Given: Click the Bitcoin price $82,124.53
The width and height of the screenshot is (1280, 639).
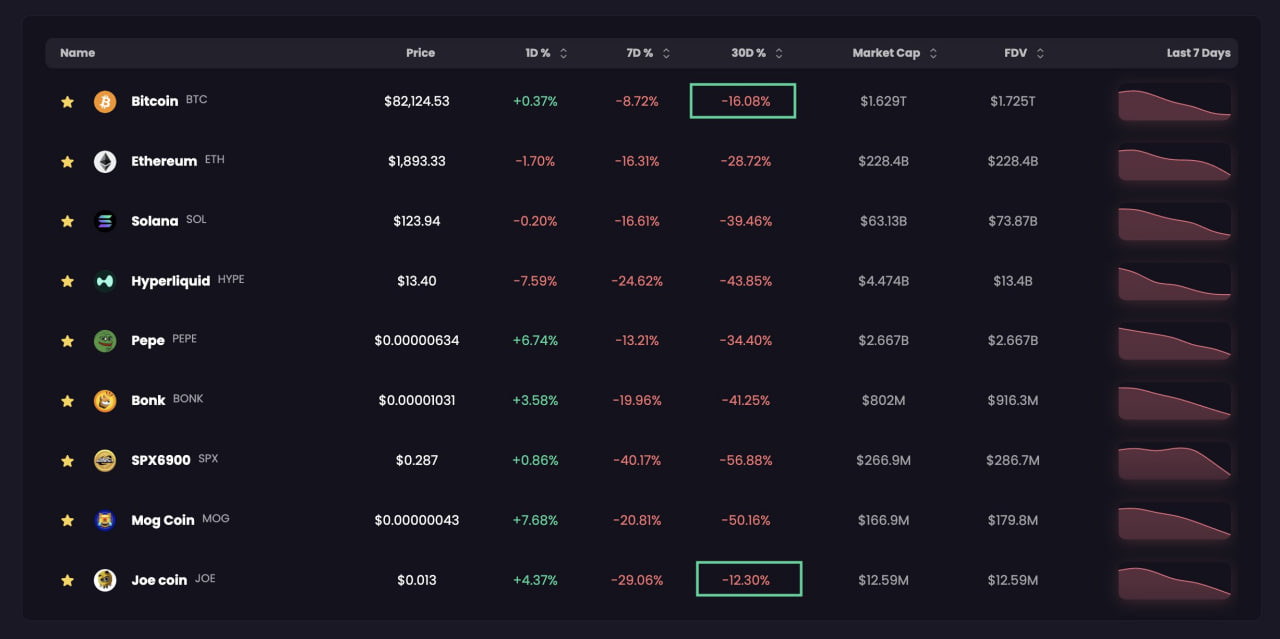Looking at the screenshot, I should pos(417,101).
